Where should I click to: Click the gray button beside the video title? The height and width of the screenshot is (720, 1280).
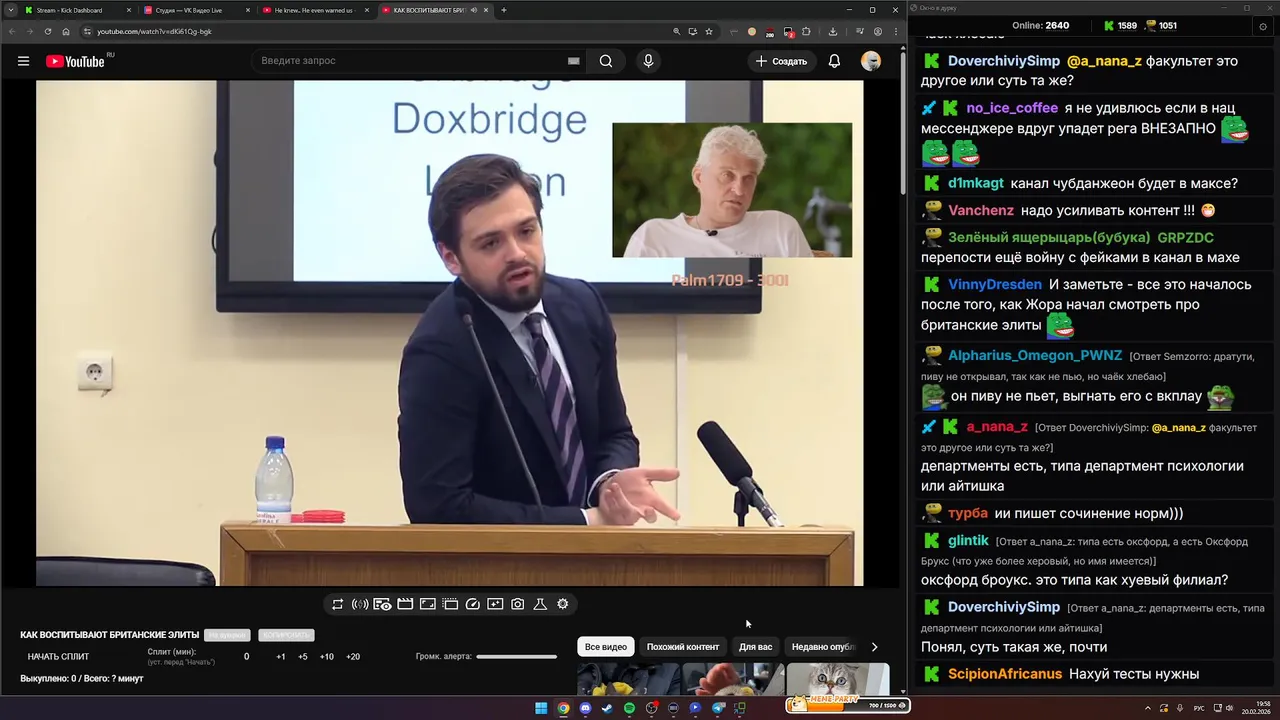coord(227,635)
